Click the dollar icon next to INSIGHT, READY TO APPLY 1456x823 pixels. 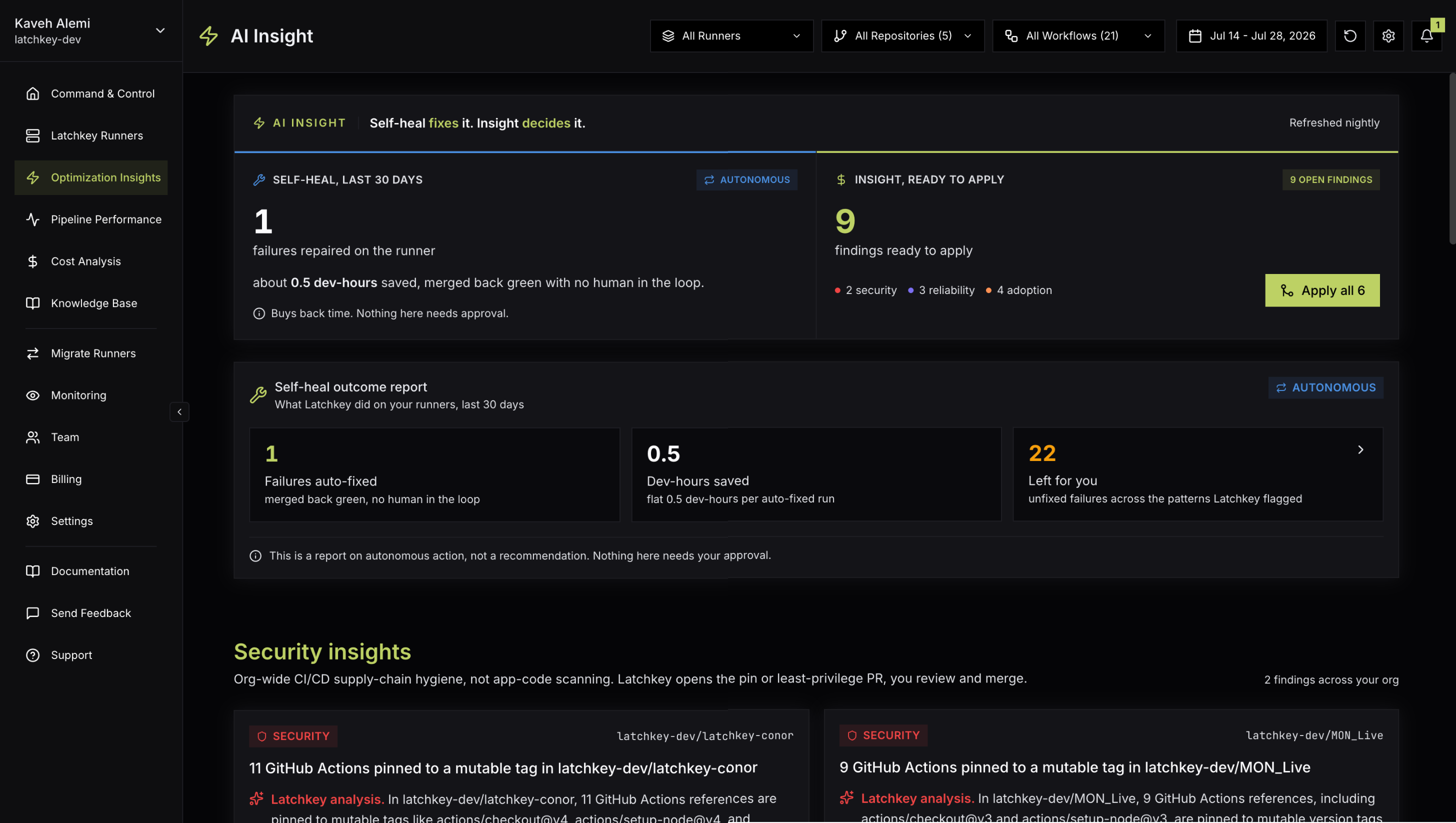tap(840, 179)
